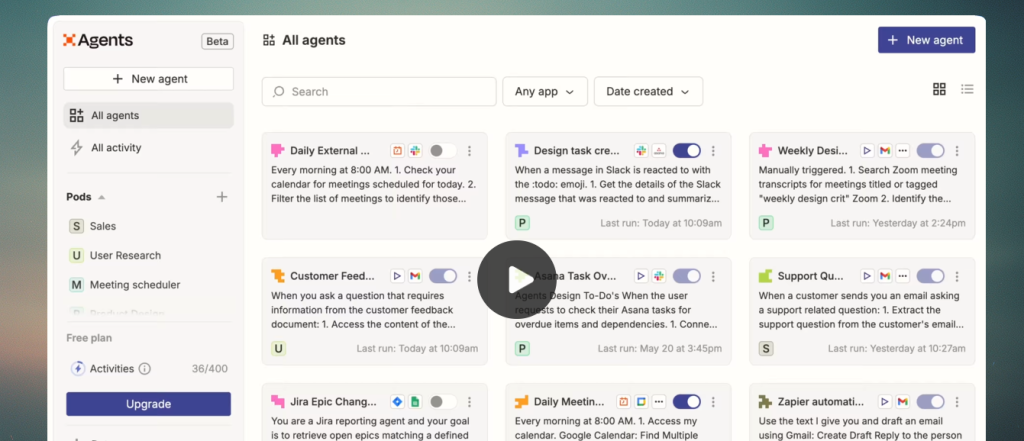Open more options for Weekly Design agent
Screen dimensions: 1024x441
pos(957,151)
